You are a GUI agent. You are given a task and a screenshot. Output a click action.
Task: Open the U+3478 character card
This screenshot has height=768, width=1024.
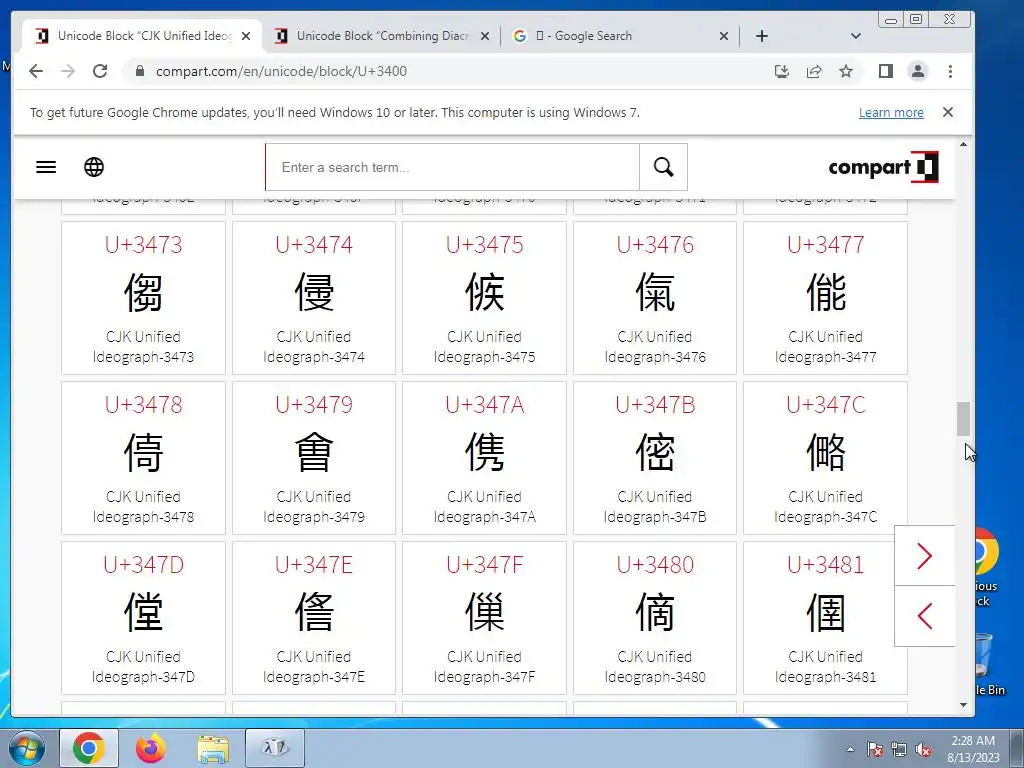(143, 458)
